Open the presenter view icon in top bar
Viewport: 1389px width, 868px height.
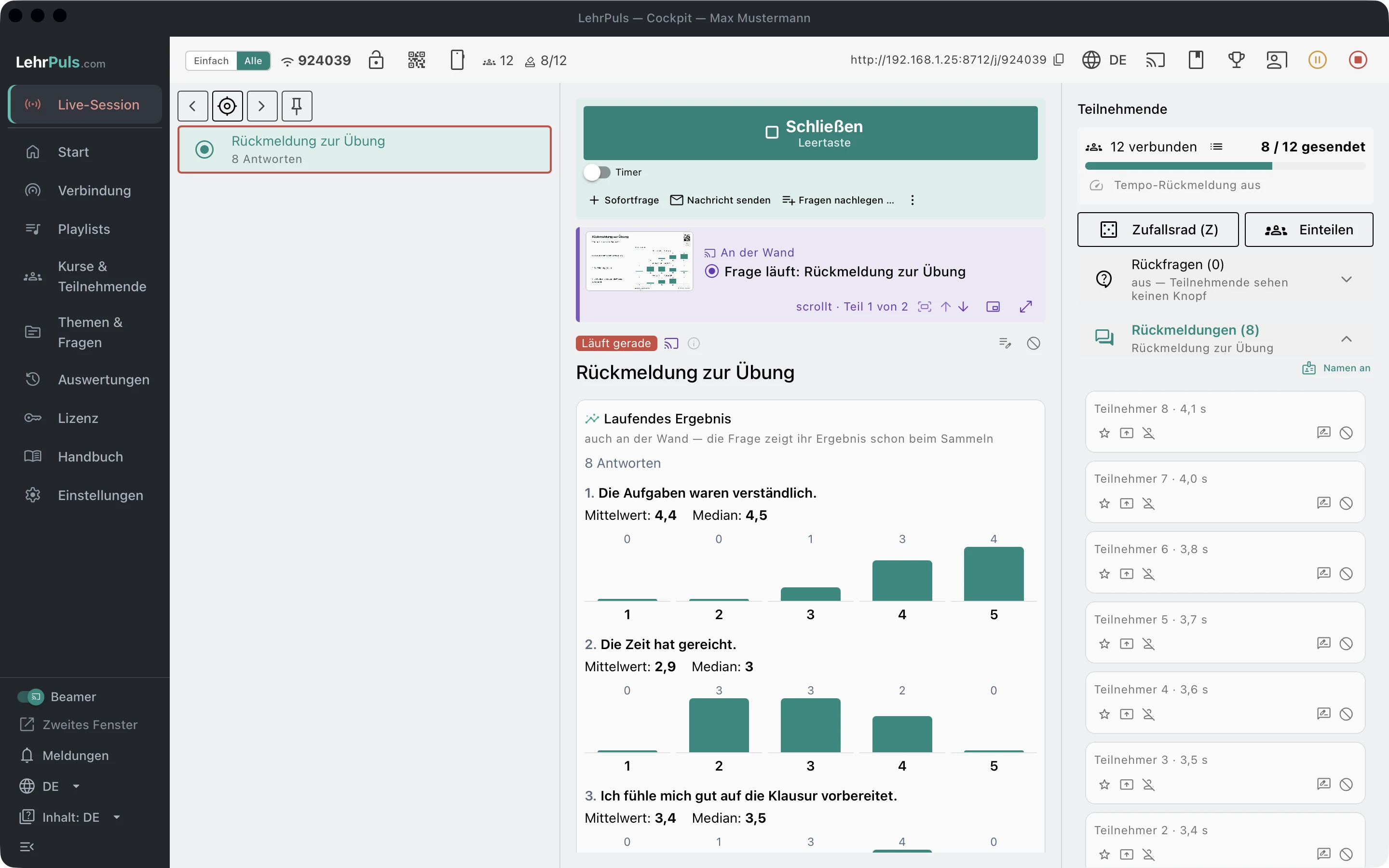click(1277, 60)
